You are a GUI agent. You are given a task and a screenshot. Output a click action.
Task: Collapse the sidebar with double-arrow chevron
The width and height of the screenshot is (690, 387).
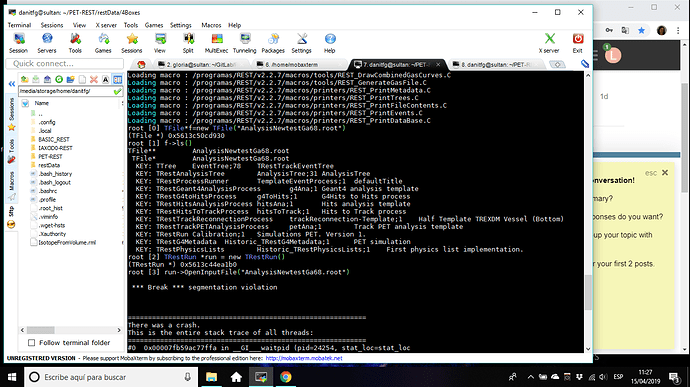[12, 84]
